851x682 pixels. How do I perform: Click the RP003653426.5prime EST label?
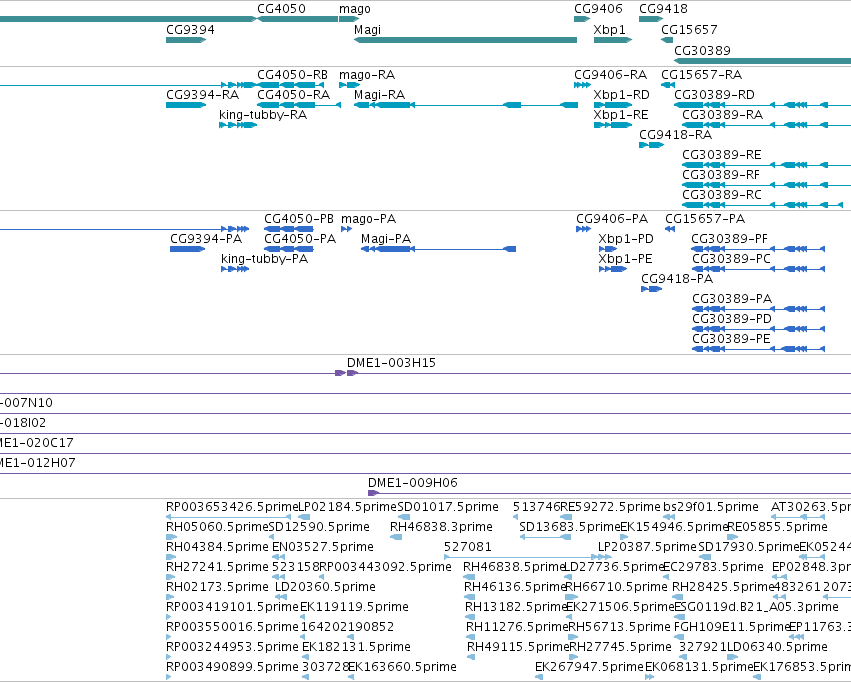tap(232, 507)
